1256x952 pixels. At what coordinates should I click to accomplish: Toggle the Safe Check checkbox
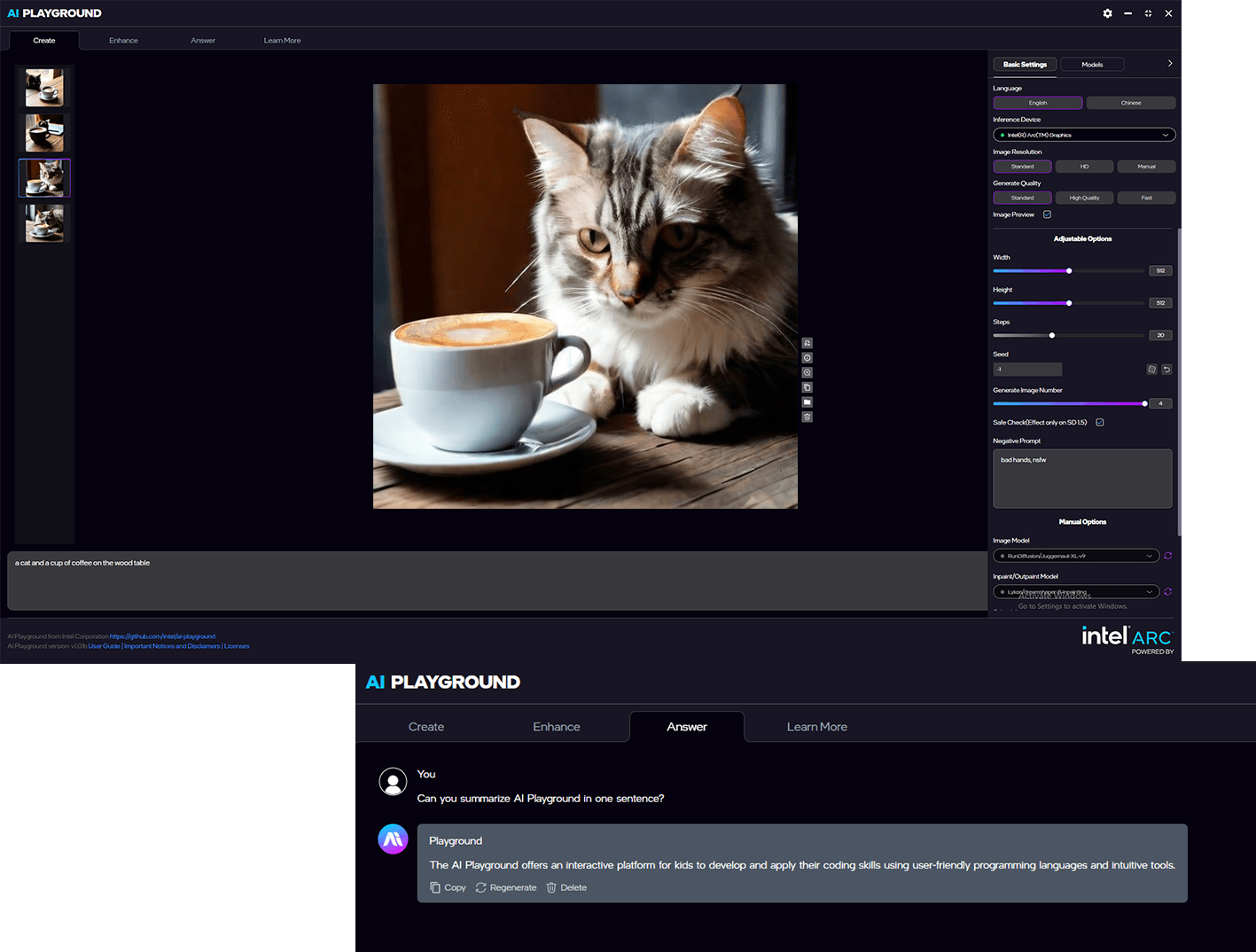pyautogui.click(x=1099, y=422)
